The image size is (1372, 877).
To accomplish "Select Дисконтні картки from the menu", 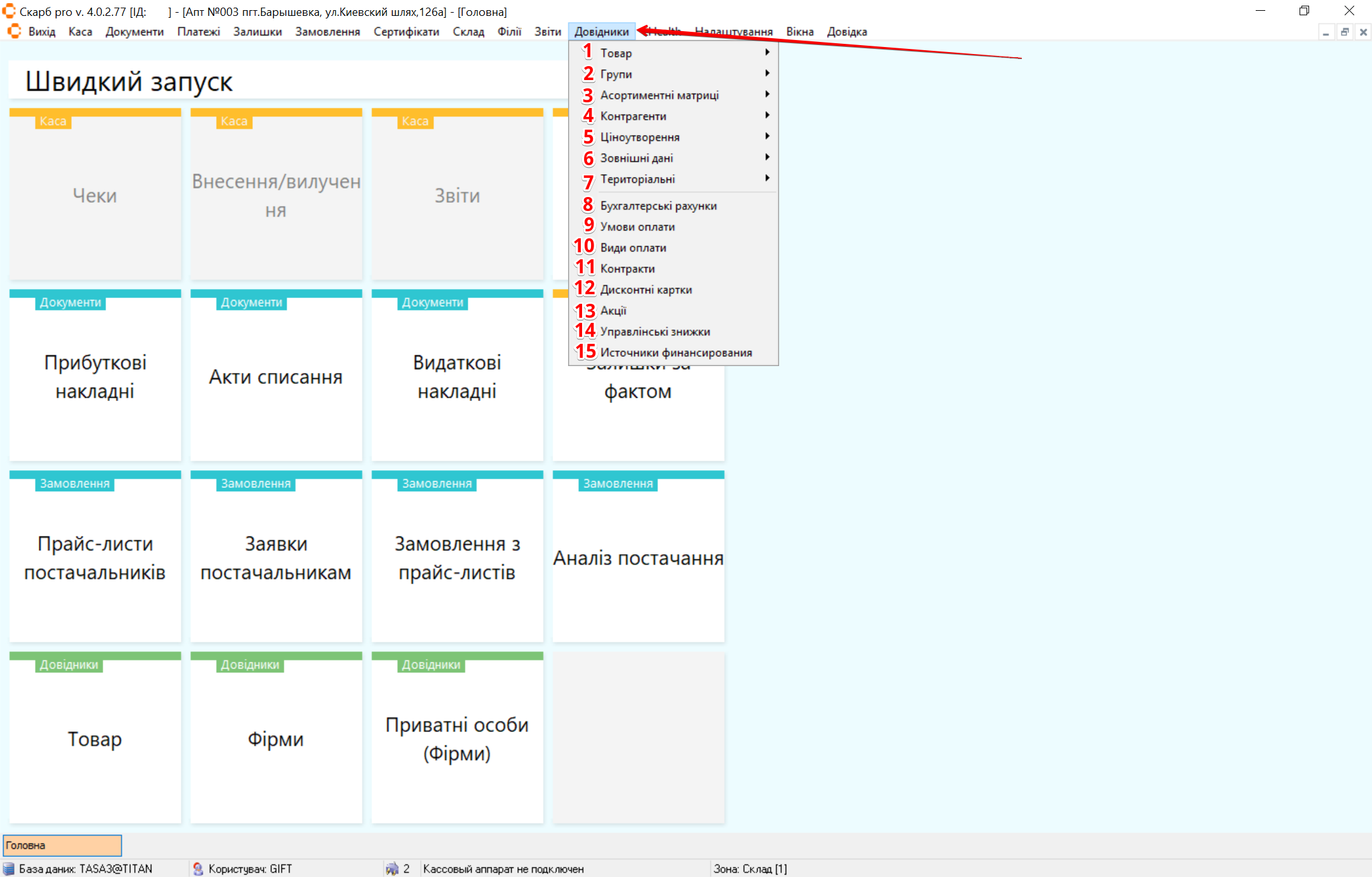I will [646, 289].
